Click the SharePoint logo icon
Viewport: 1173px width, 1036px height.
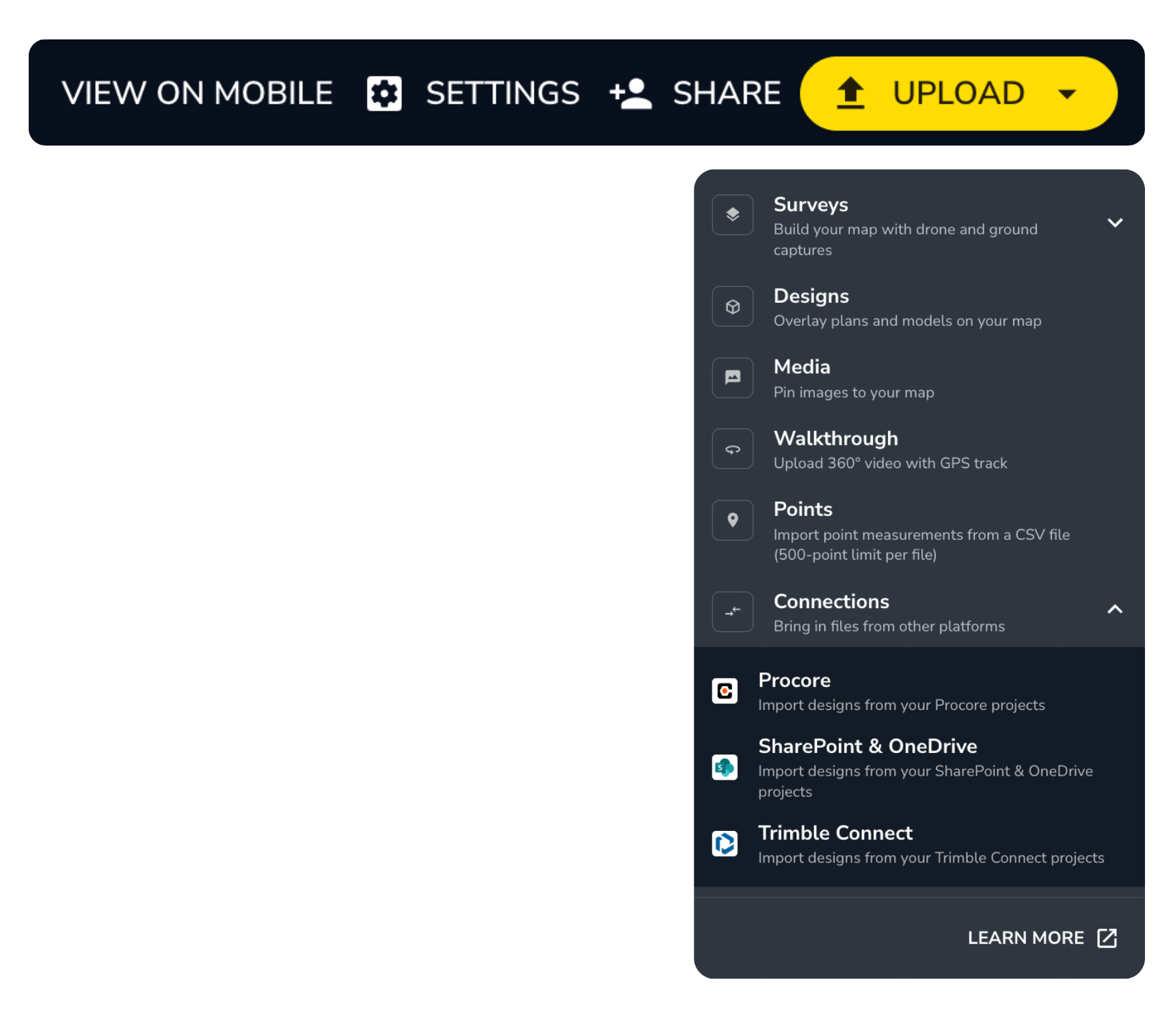pos(725,767)
